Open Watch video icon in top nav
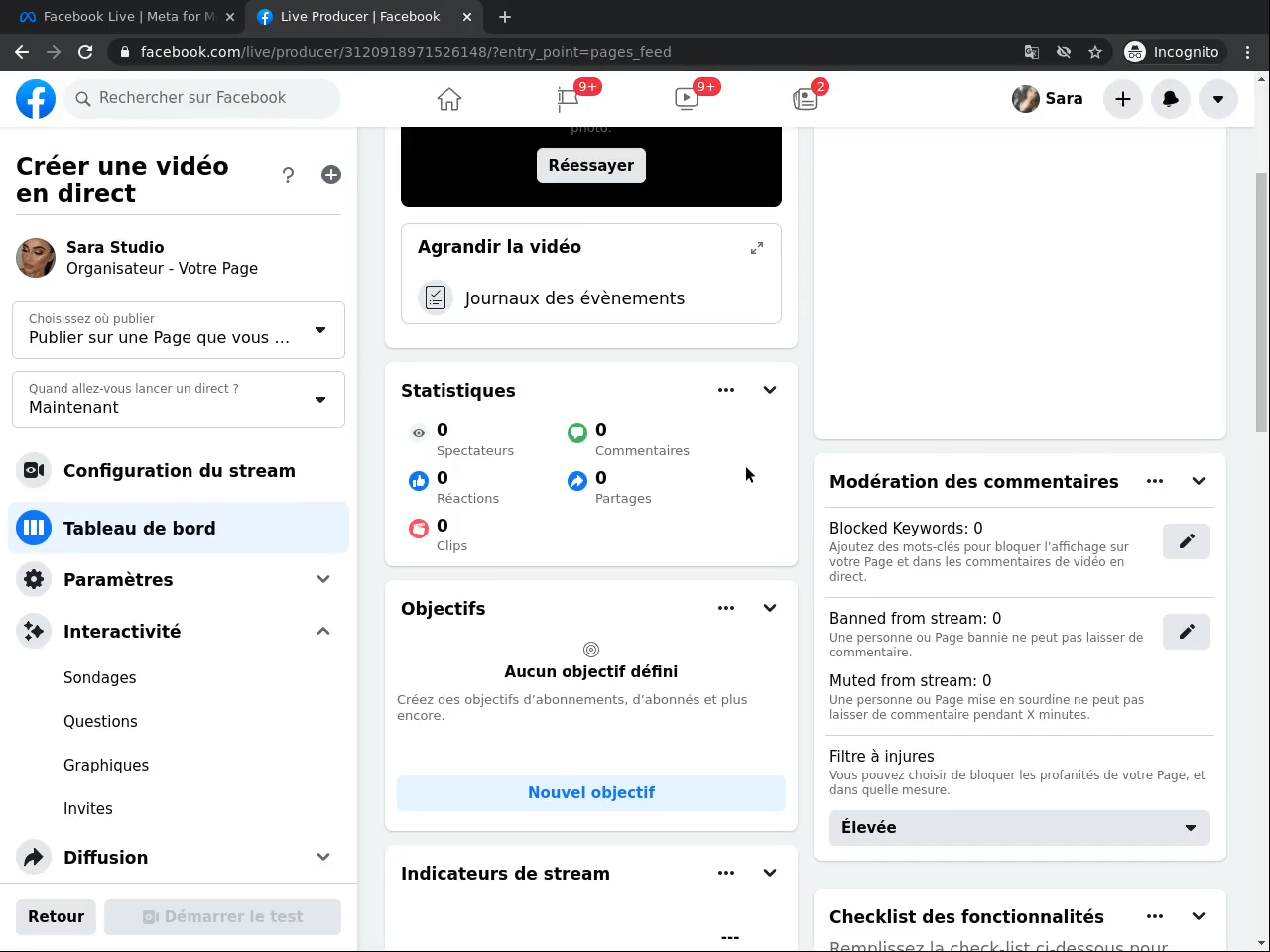 coord(686,98)
